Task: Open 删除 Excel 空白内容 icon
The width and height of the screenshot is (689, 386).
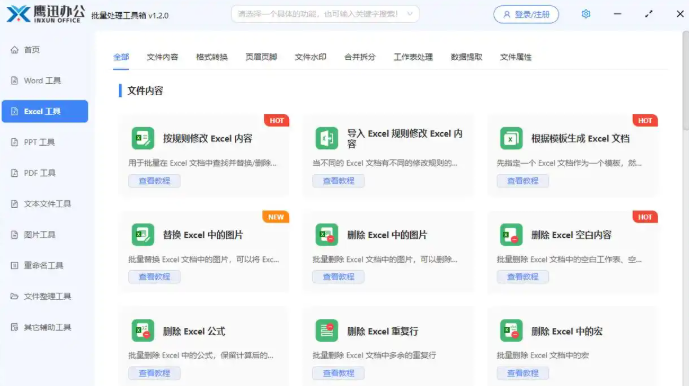Action: click(511, 234)
